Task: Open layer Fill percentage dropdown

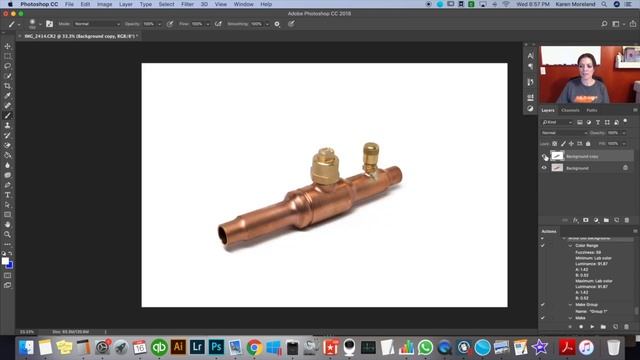Action: point(624,144)
